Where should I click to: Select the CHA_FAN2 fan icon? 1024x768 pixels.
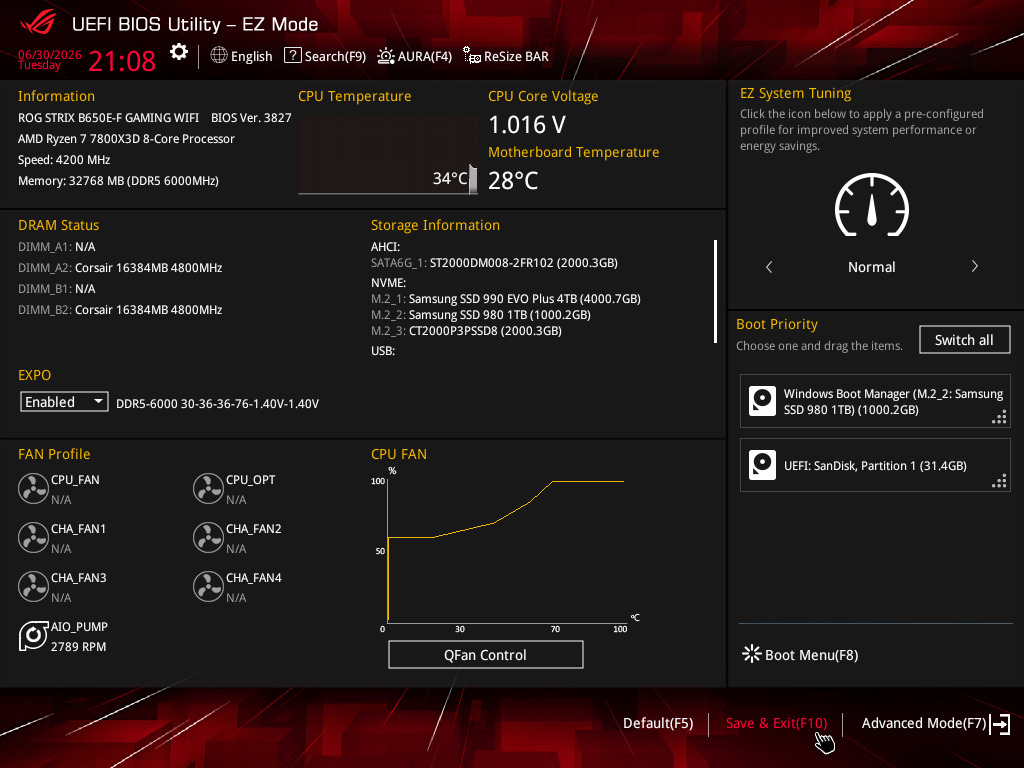(208, 537)
